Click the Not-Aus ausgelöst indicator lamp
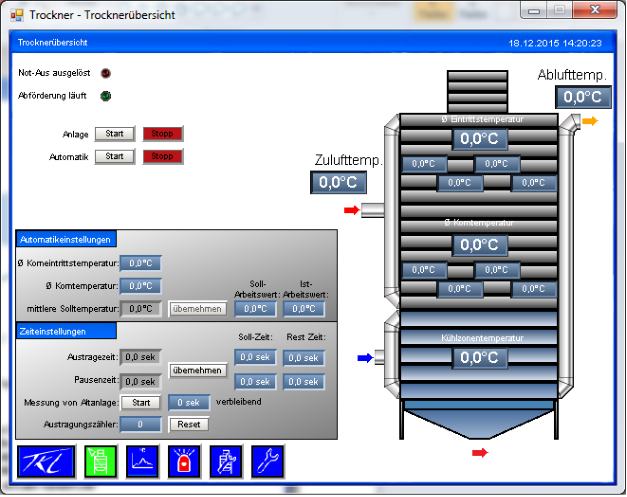This screenshot has height=497, width=627. click(x=106, y=73)
